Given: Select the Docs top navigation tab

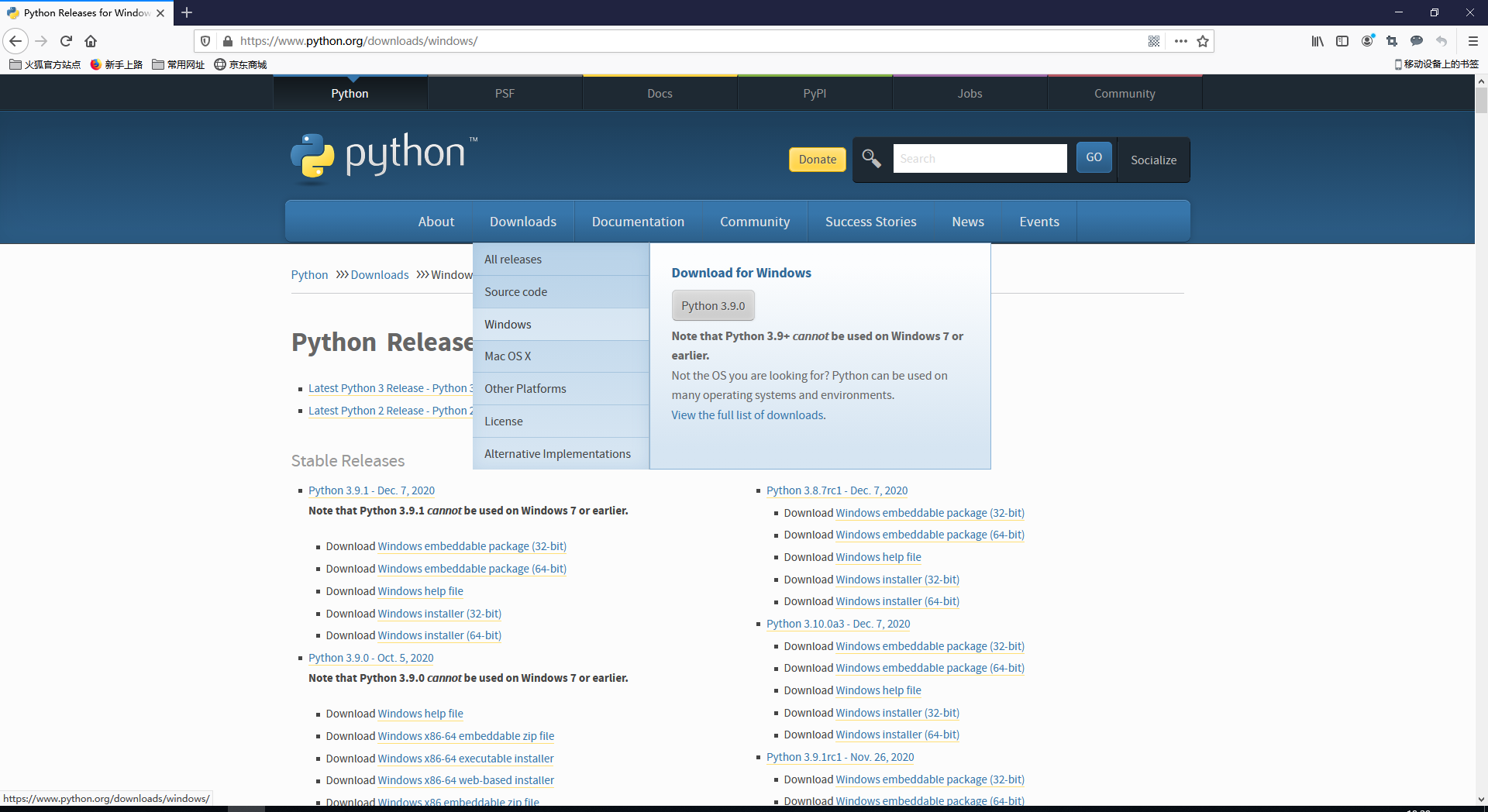Looking at the screenshot, I should click(x=660, y=93).
